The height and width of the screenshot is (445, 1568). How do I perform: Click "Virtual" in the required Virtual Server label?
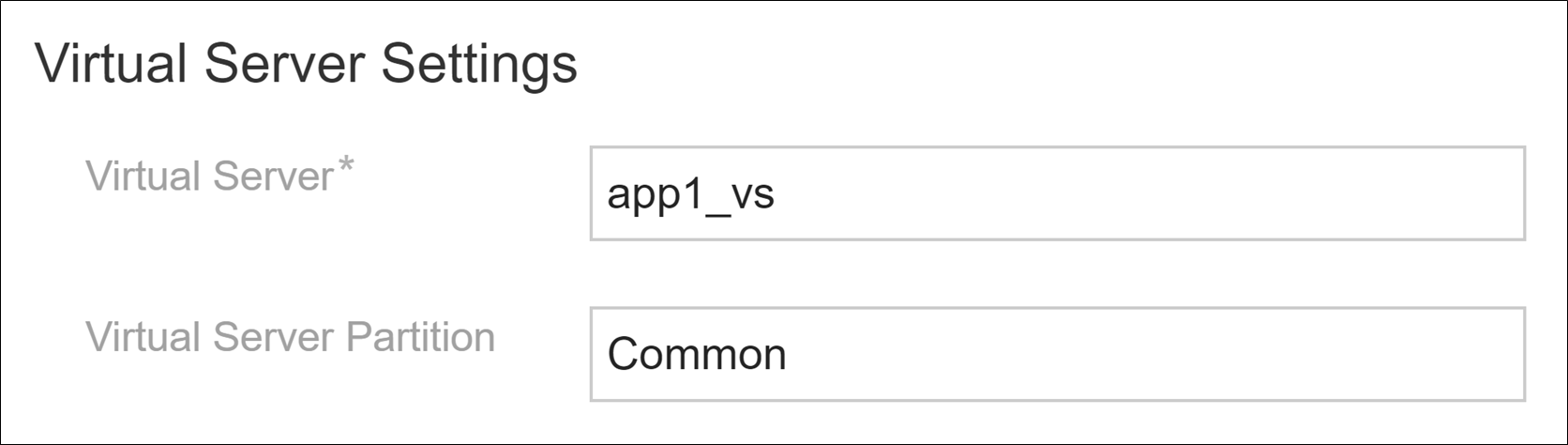click(143, 176)
